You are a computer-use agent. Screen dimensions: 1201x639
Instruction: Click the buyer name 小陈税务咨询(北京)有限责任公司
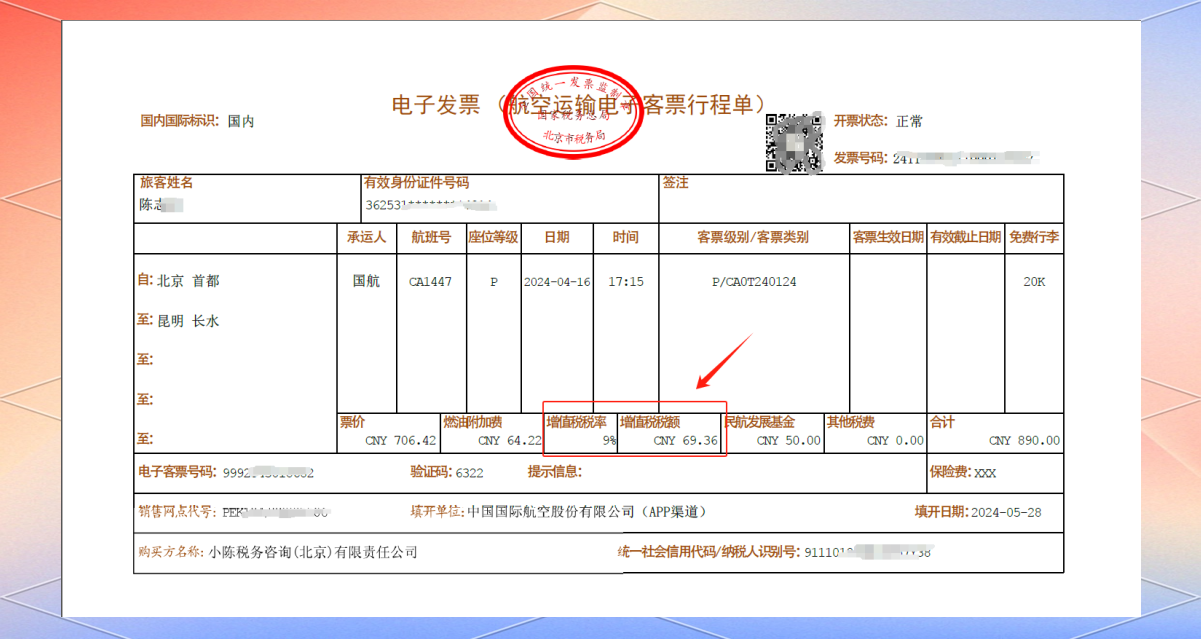pyautogui.click(x=312, y=552)
